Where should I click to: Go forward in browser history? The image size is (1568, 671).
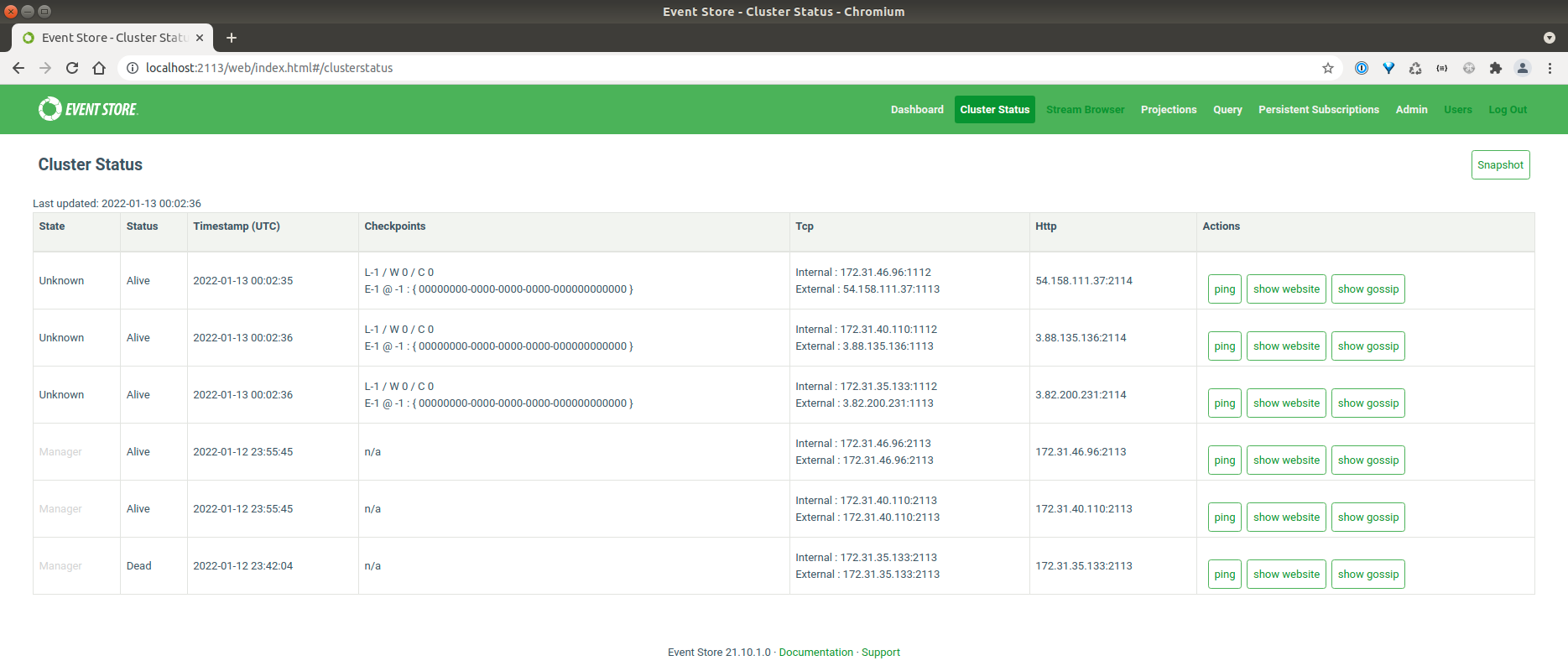(x=45, y=68)
